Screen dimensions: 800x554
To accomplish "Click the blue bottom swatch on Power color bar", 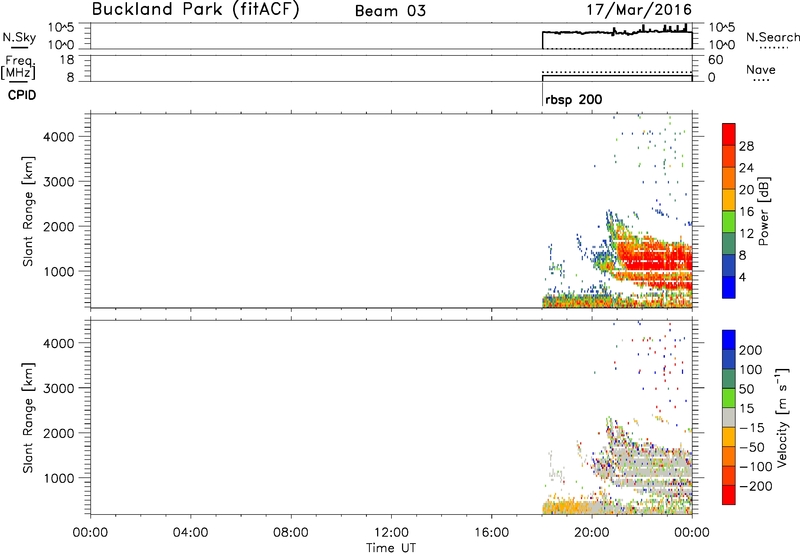I will (x=729, y=287).
